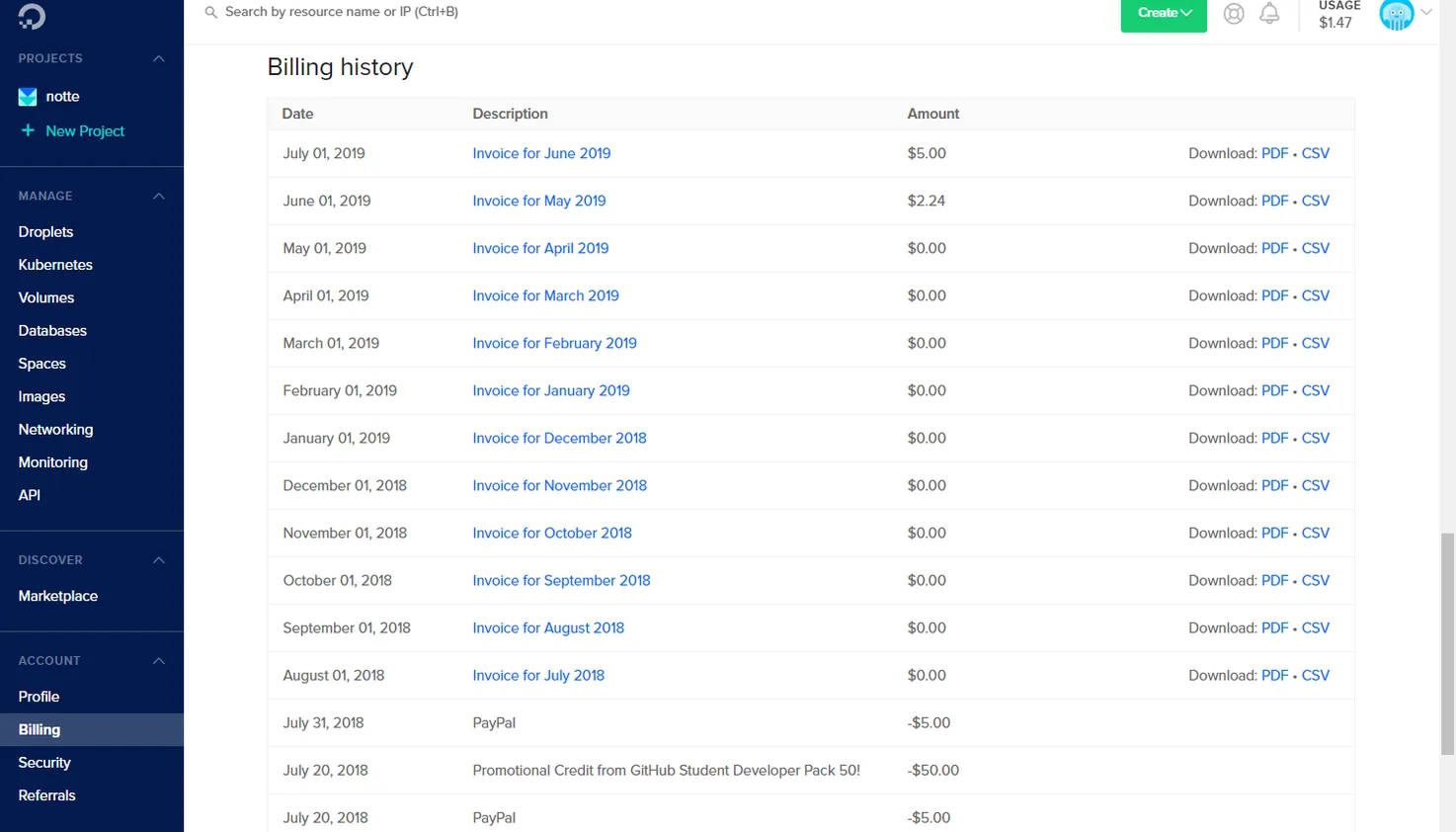
Task: Click the Usage $1.47 indicator
Action: 1338,15
